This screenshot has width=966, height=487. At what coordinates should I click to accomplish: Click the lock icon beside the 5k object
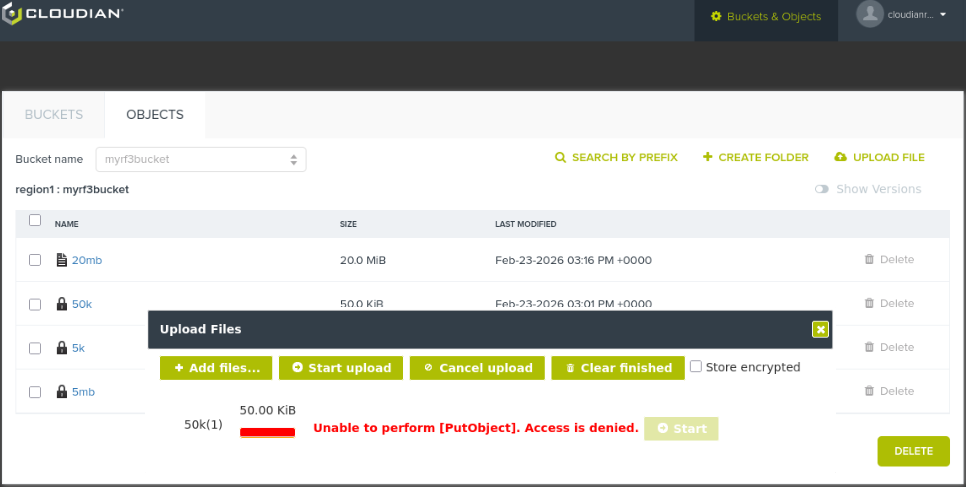62,348
